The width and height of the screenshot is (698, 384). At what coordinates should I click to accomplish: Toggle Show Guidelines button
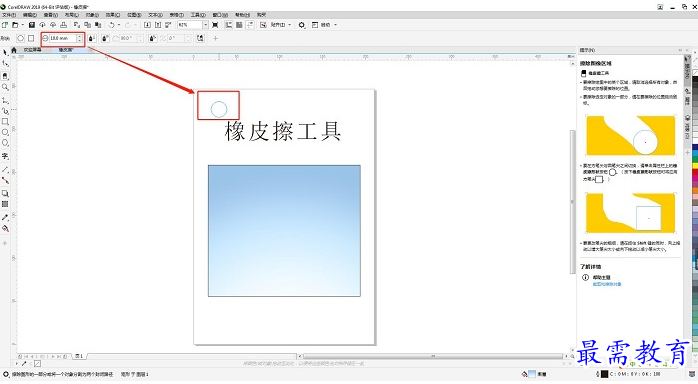[x=250, y=25]
